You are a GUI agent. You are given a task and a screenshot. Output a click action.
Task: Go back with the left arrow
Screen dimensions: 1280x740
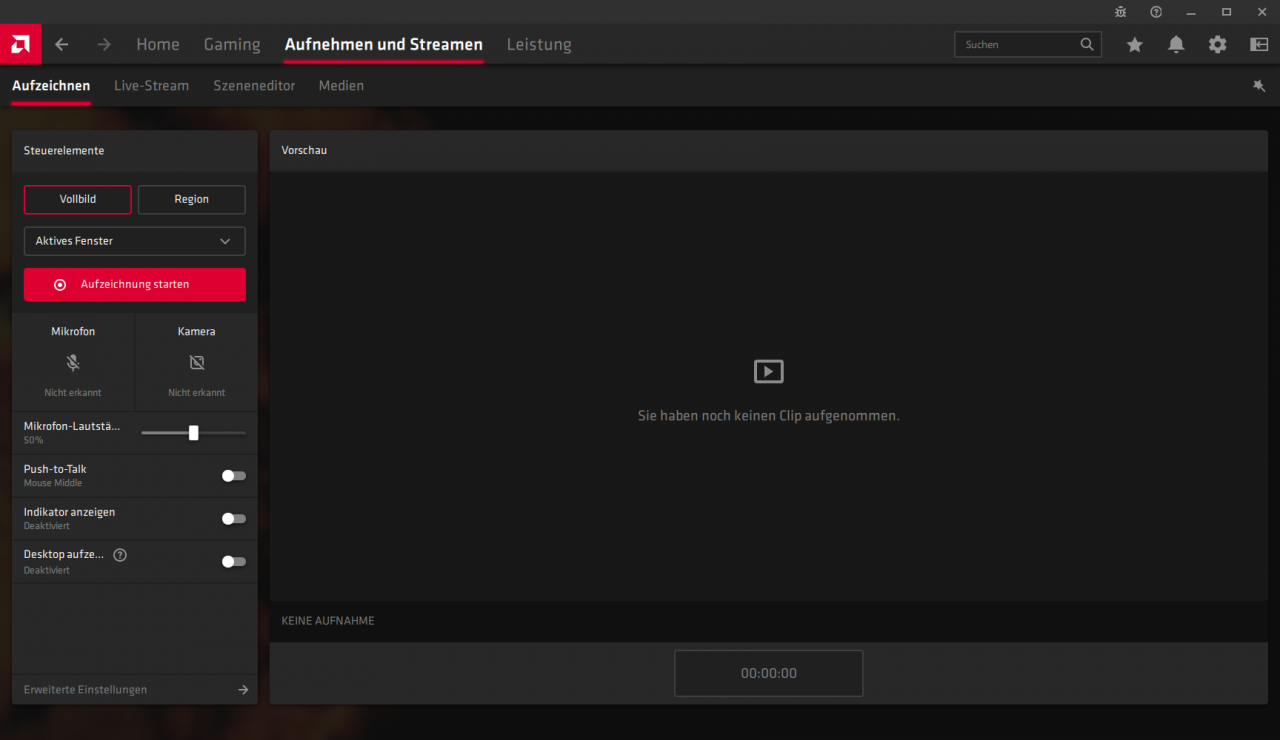tap(62, 44)
